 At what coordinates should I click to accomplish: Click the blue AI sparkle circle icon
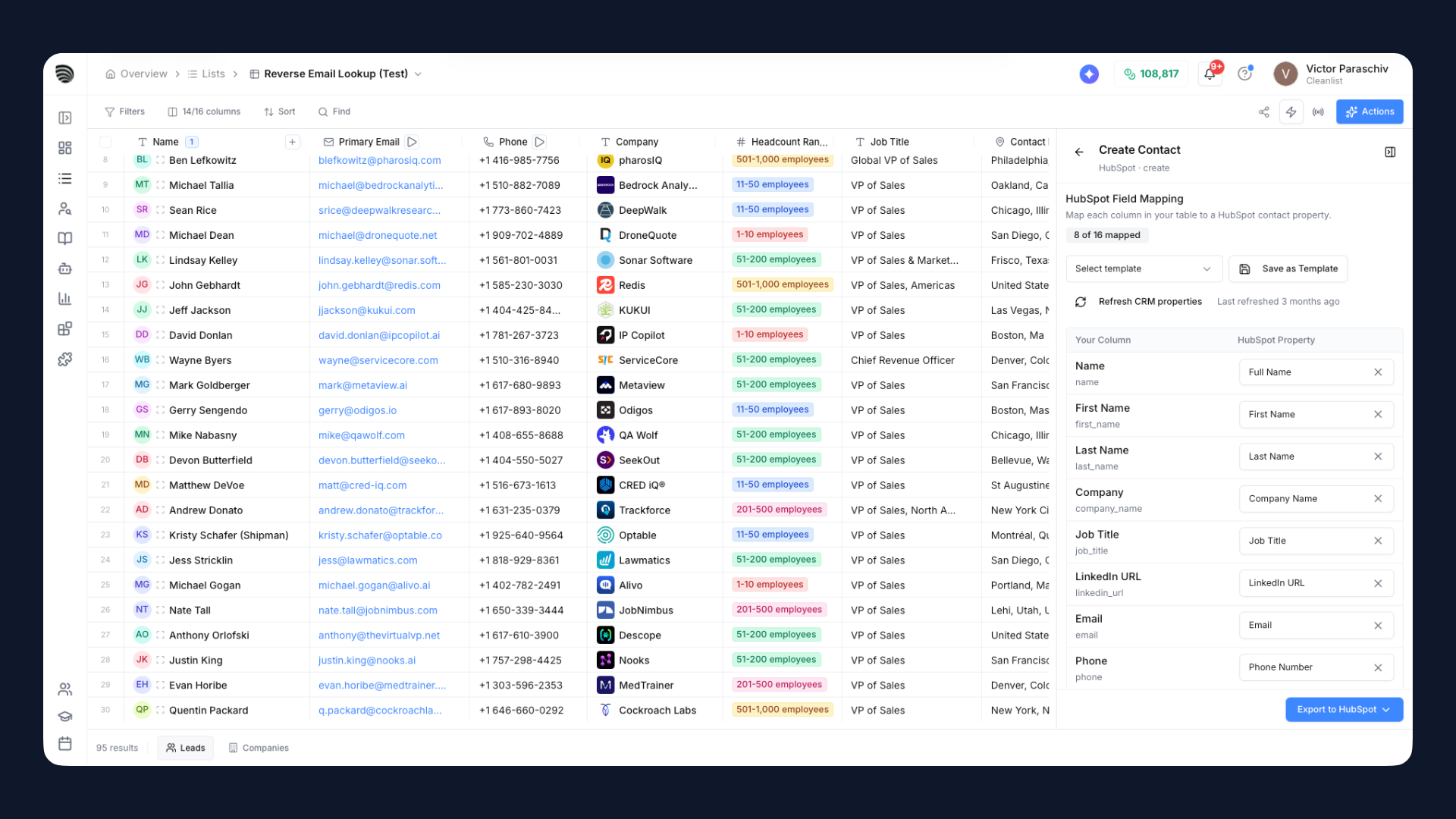tap(1089, 74)
